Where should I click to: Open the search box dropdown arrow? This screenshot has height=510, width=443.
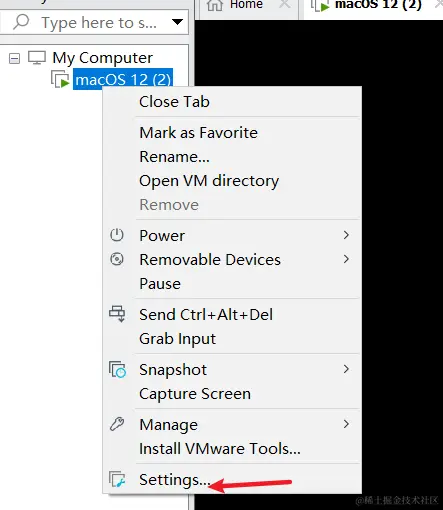click(177, 22)
